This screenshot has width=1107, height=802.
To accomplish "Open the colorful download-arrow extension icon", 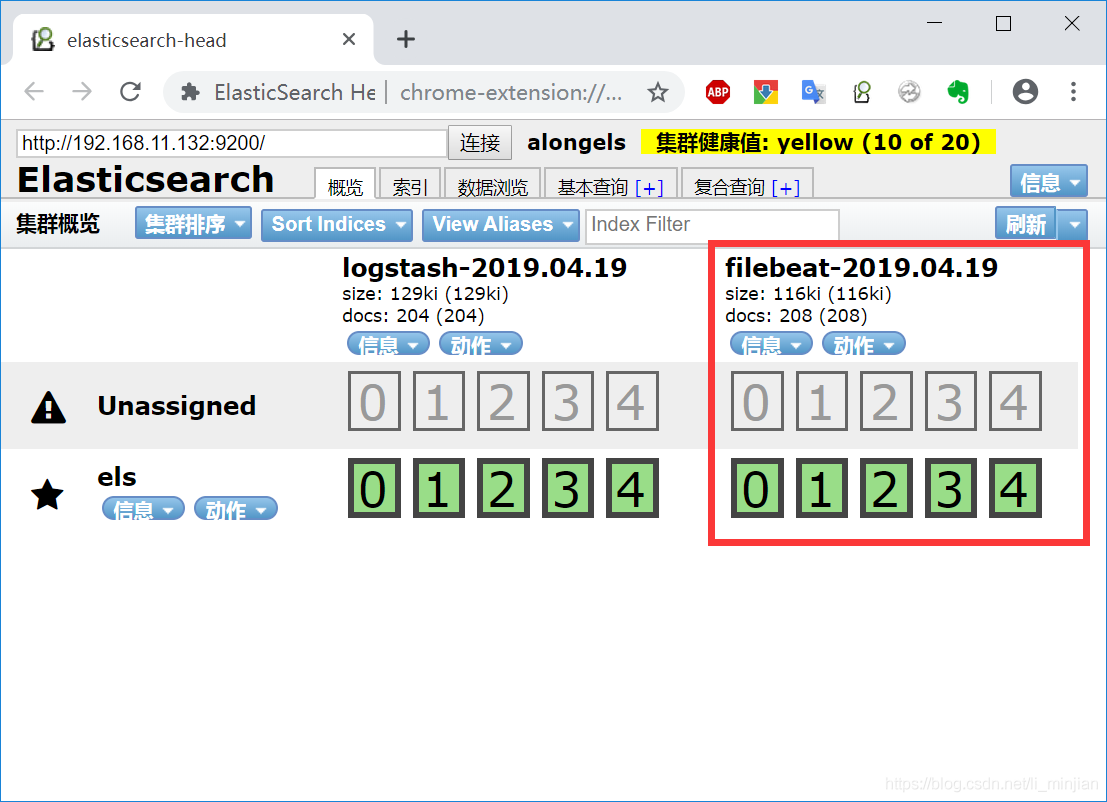I will 766,92.
